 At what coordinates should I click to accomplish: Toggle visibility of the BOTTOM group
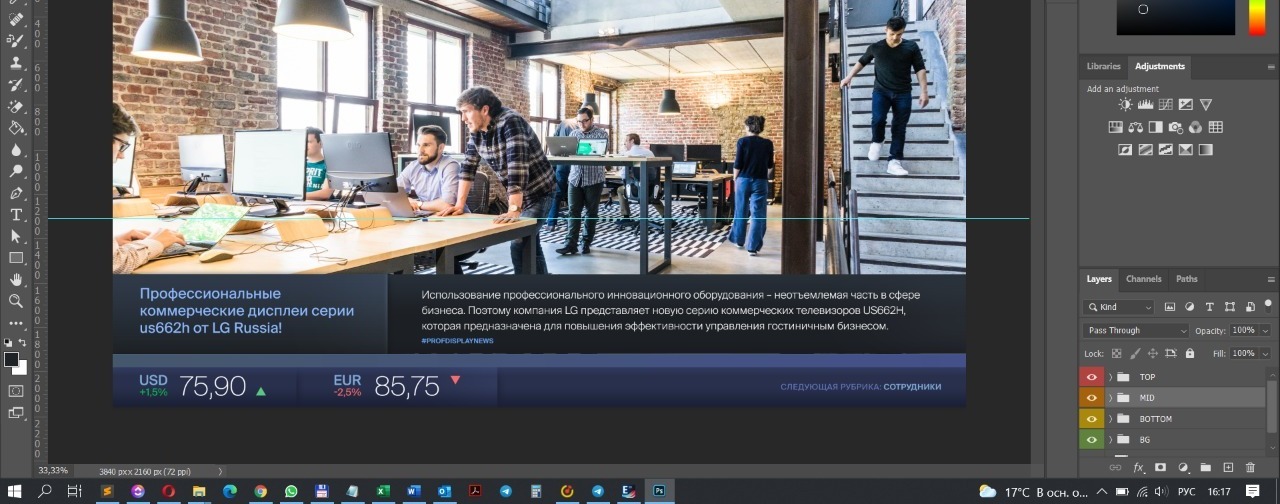[1091, 419]
